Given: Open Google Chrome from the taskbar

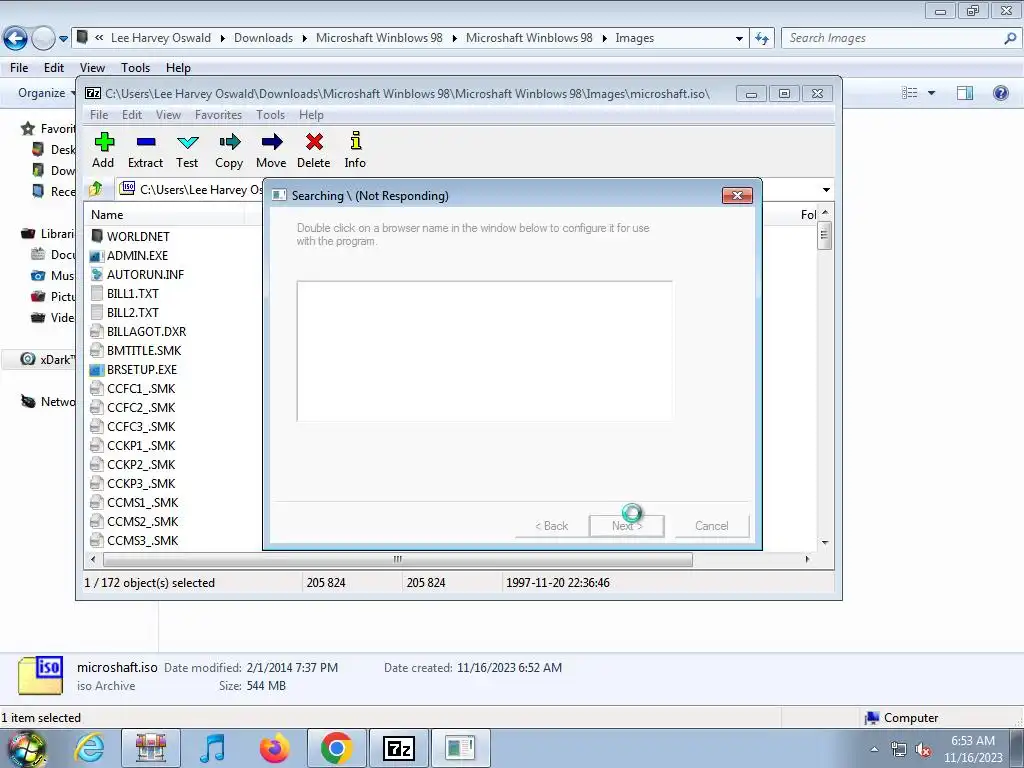Looking at the screenshot, I should click(x=336, y=748).
